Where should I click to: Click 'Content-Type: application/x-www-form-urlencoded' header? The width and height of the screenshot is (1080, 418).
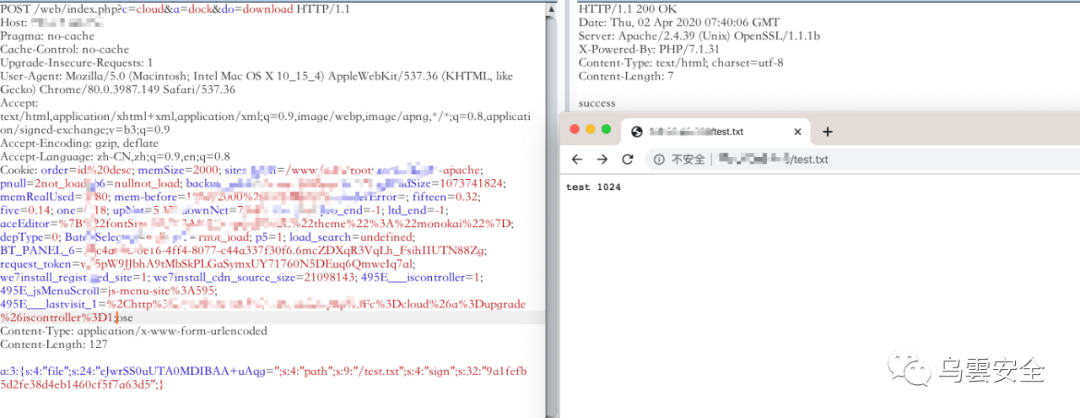pyautogui.click(x=134, y=331)
